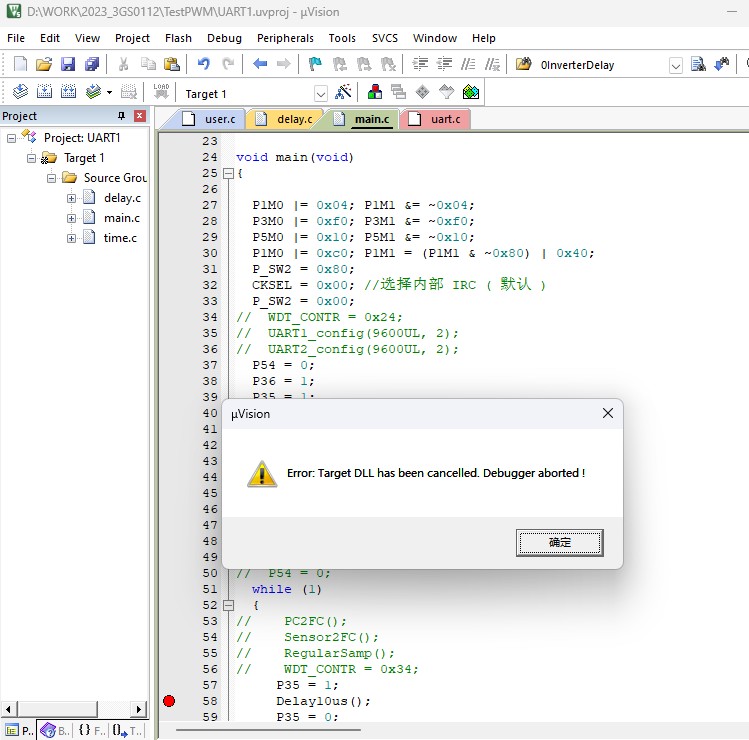Select the Functions tab at the panel bottom
This screenshot has height=740, width=749.
coord(92,730)
